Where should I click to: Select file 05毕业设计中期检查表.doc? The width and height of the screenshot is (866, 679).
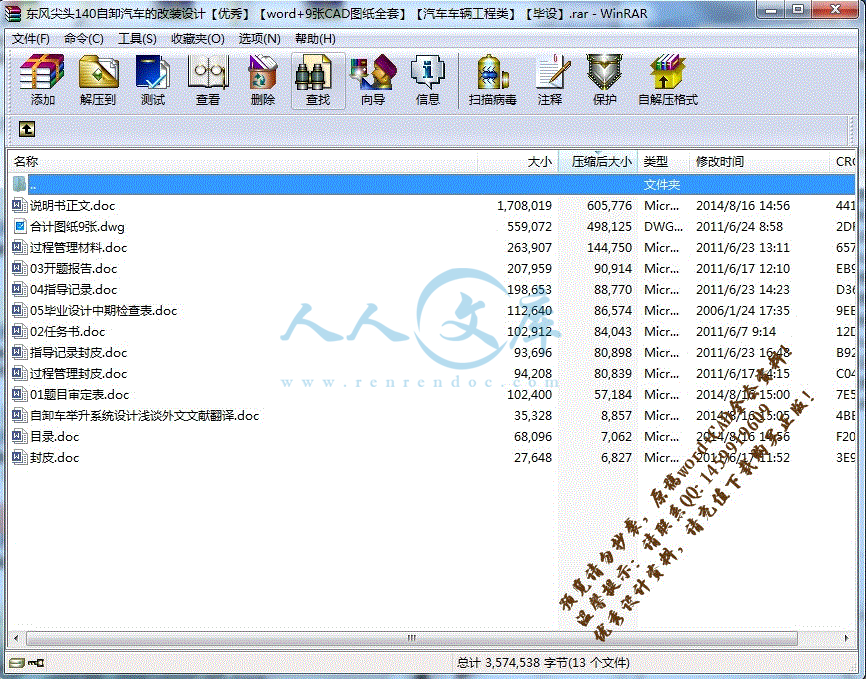pos(103,310)
